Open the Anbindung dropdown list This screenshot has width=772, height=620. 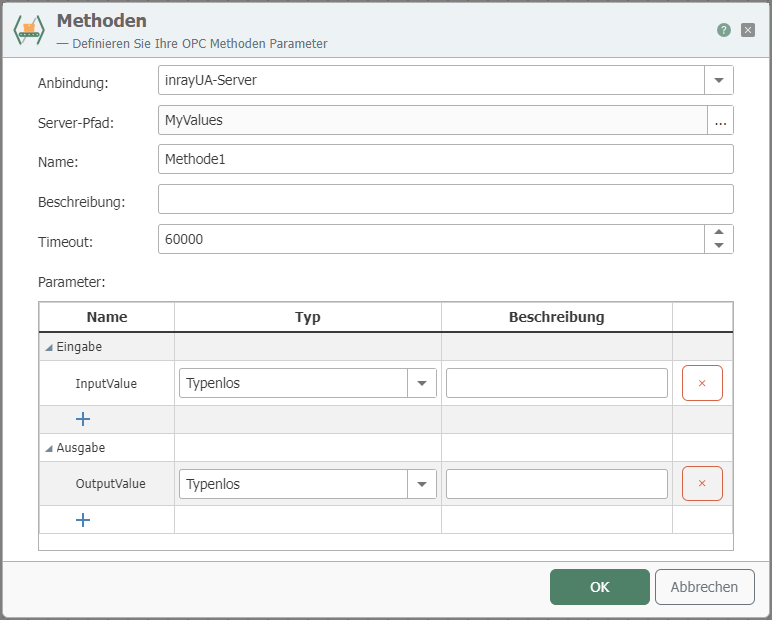tap(719, 80)
